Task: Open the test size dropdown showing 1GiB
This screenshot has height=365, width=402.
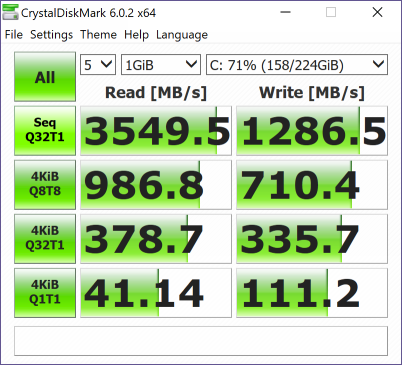Action: click(x=161, y=65)
